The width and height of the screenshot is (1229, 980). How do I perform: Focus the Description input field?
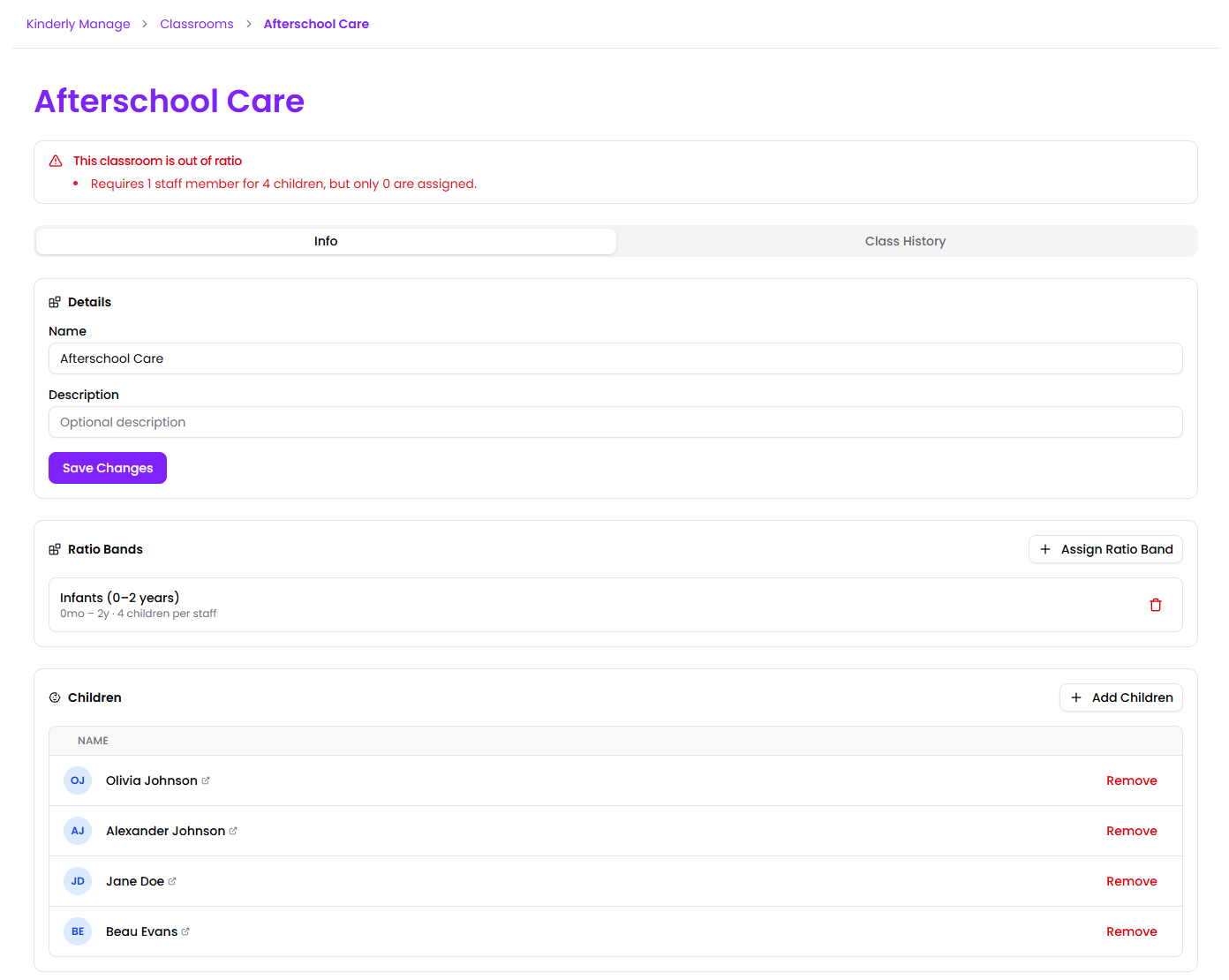click(615, 422)
